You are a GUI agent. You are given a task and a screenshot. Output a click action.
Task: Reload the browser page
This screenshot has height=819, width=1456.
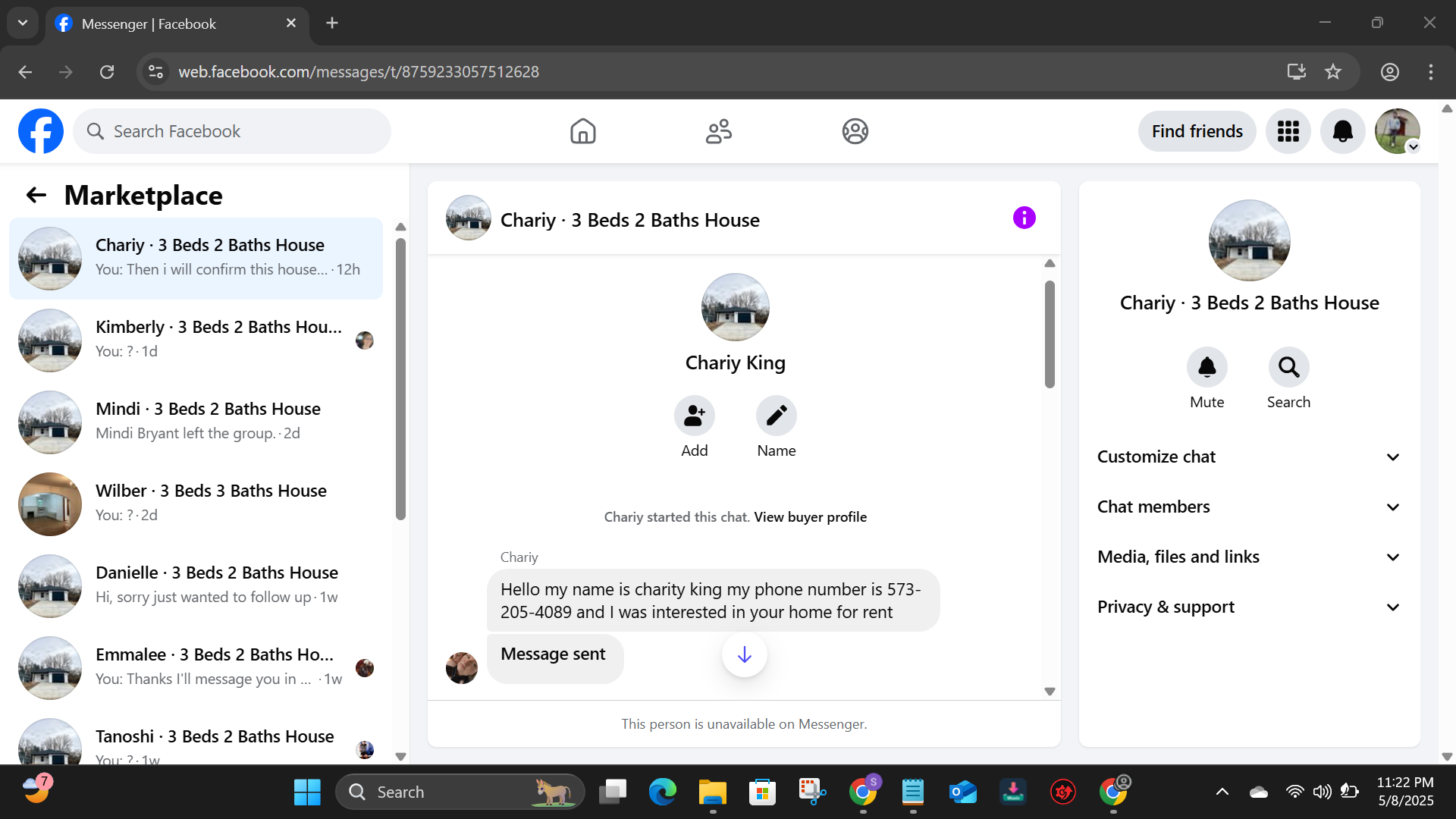point(107,72)
